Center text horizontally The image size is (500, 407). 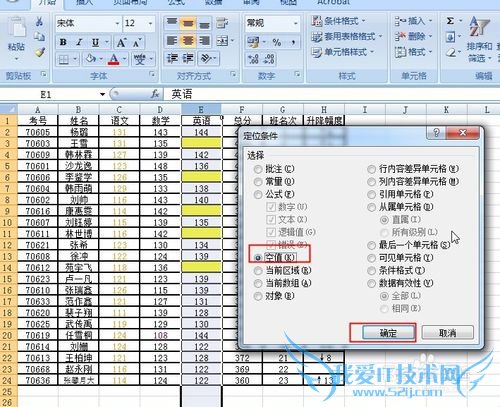point(188,41)
